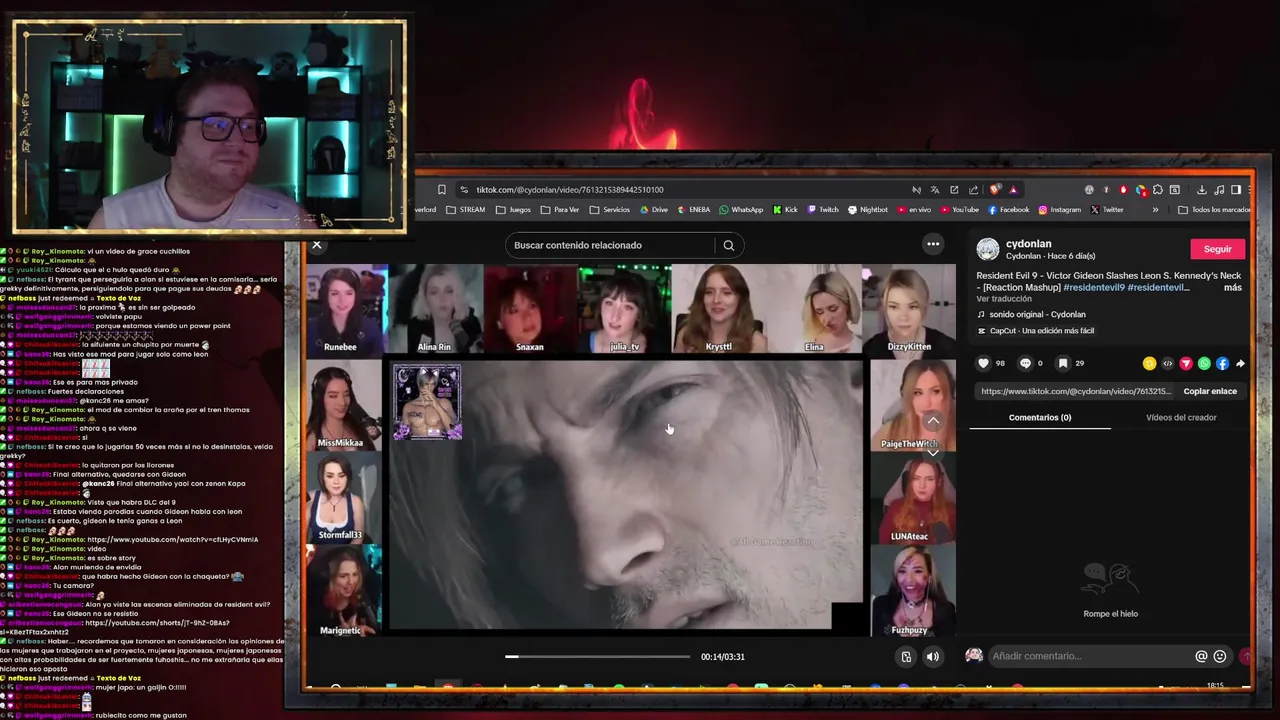Click the search magnifier icon
This screenshot has width=1280, height=720.
[x=728, y=245]
